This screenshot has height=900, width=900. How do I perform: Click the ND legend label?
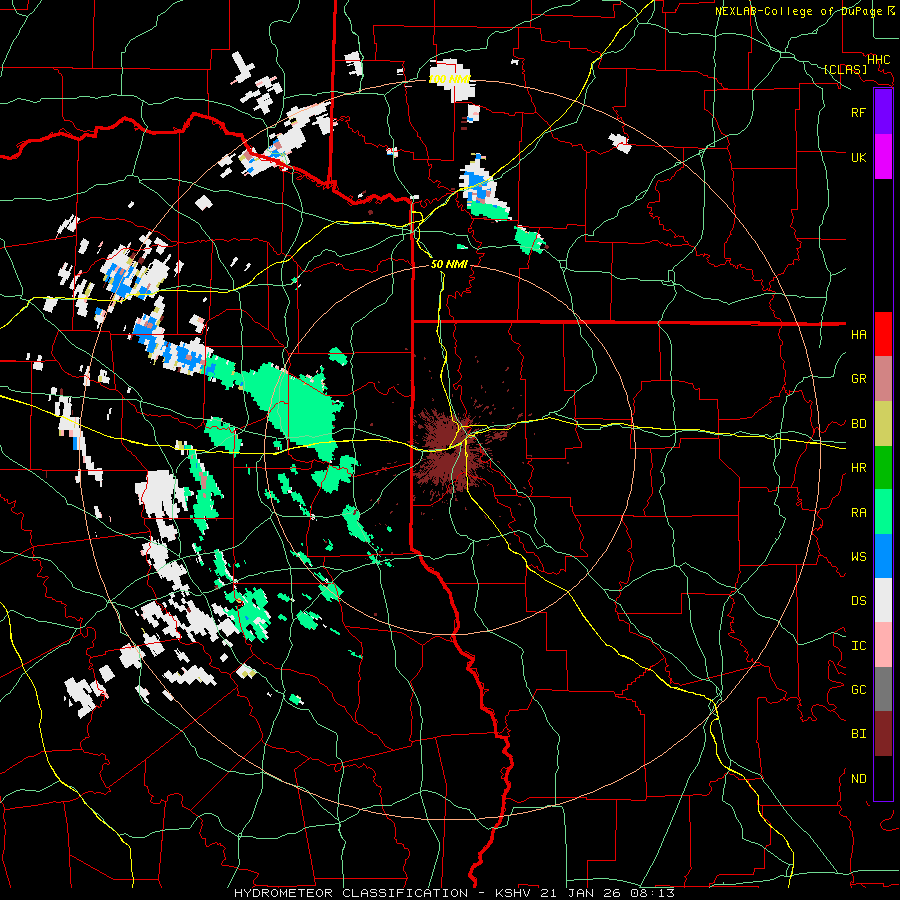click(x=858, y=779)
